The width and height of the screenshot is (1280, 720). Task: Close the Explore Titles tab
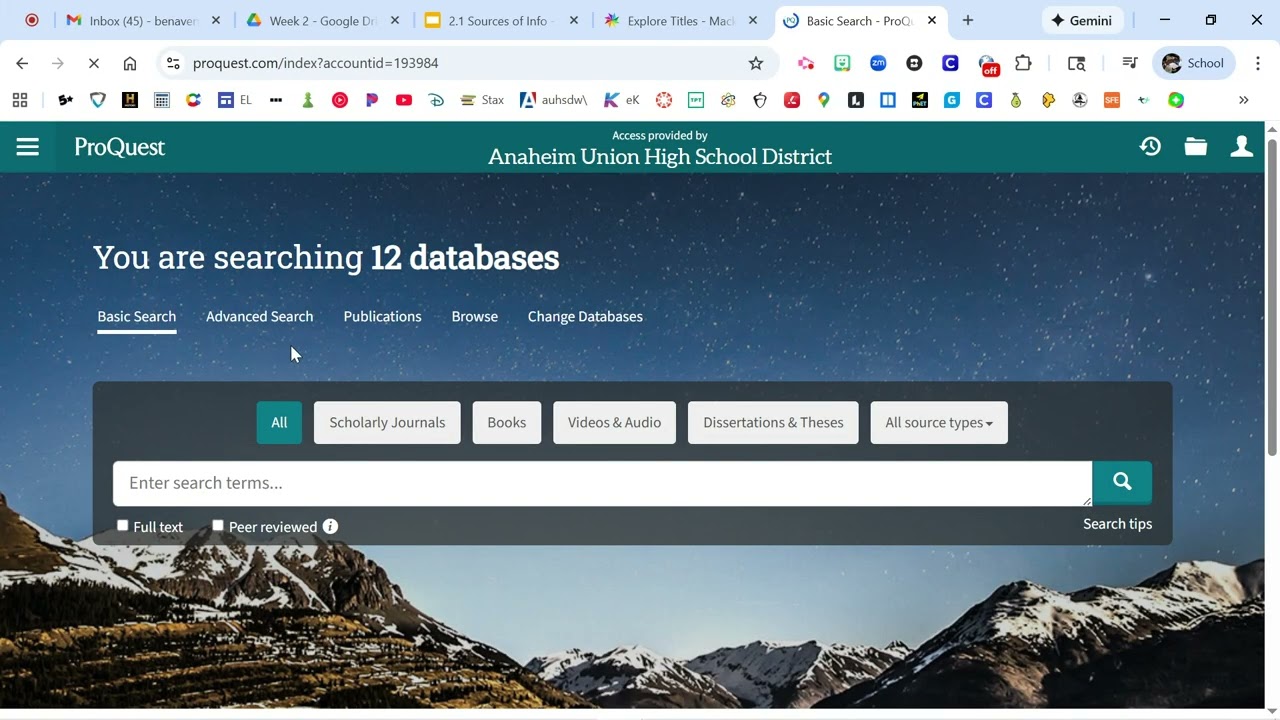click(x=753, y=20)
